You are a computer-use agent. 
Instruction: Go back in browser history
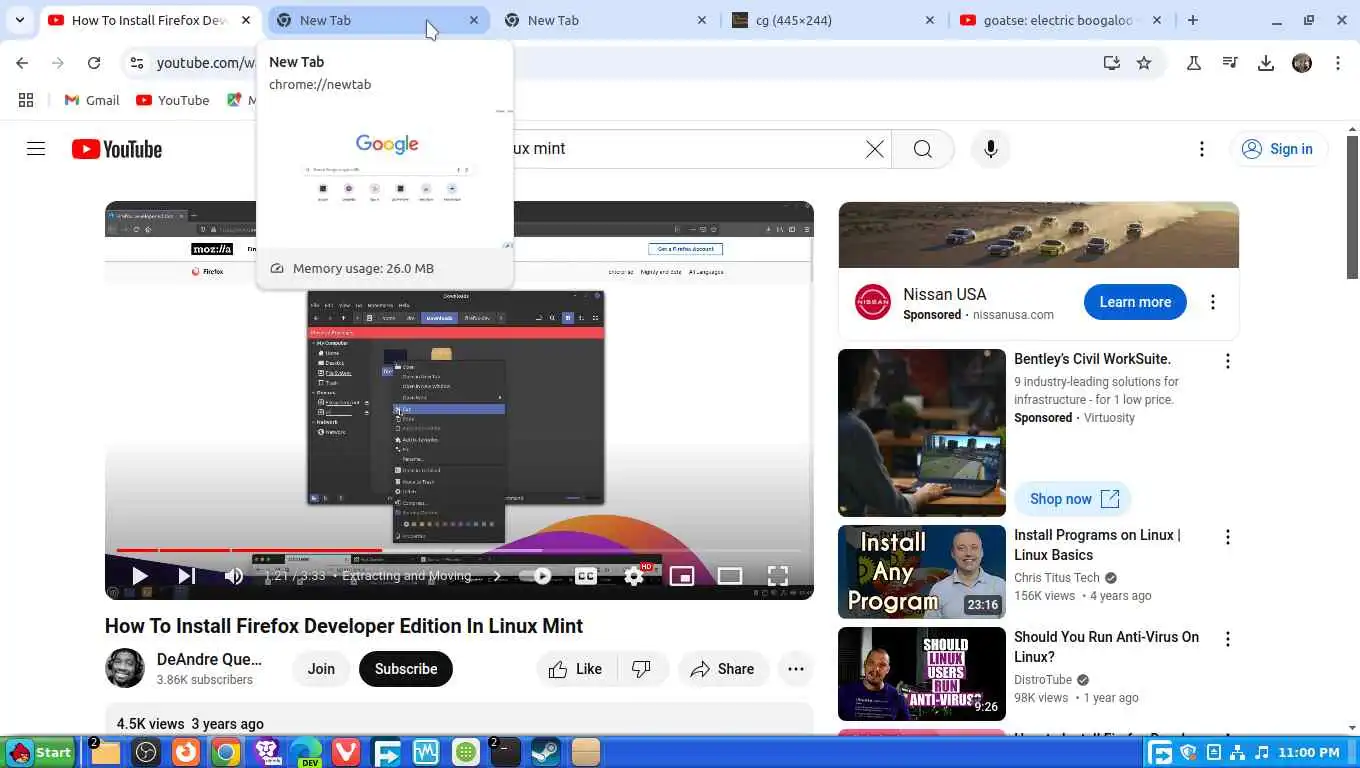coord(22,63)
